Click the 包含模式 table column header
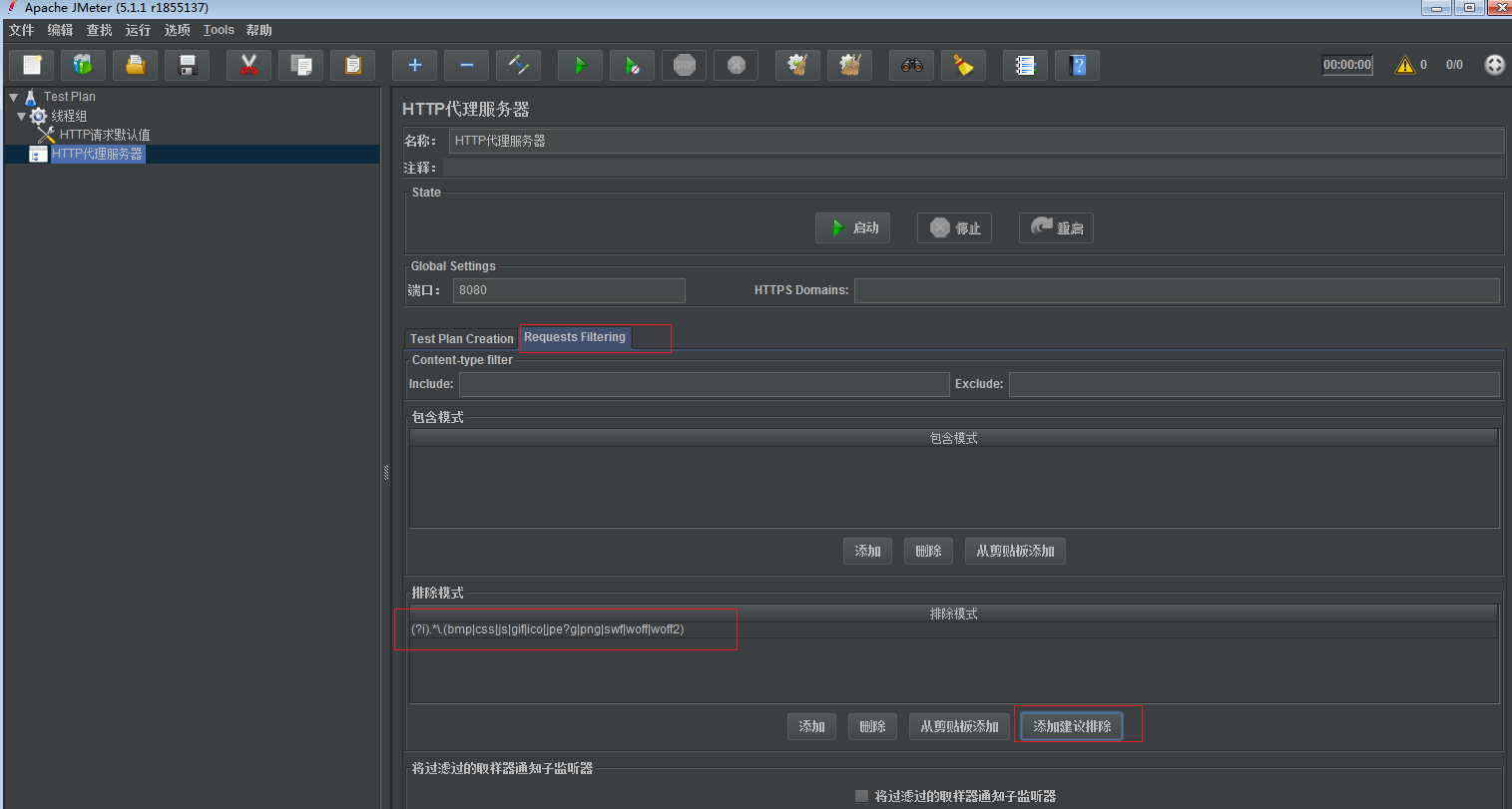This screenshot has width=1512, height=809. pyautogui.click(x=954, y=438)
